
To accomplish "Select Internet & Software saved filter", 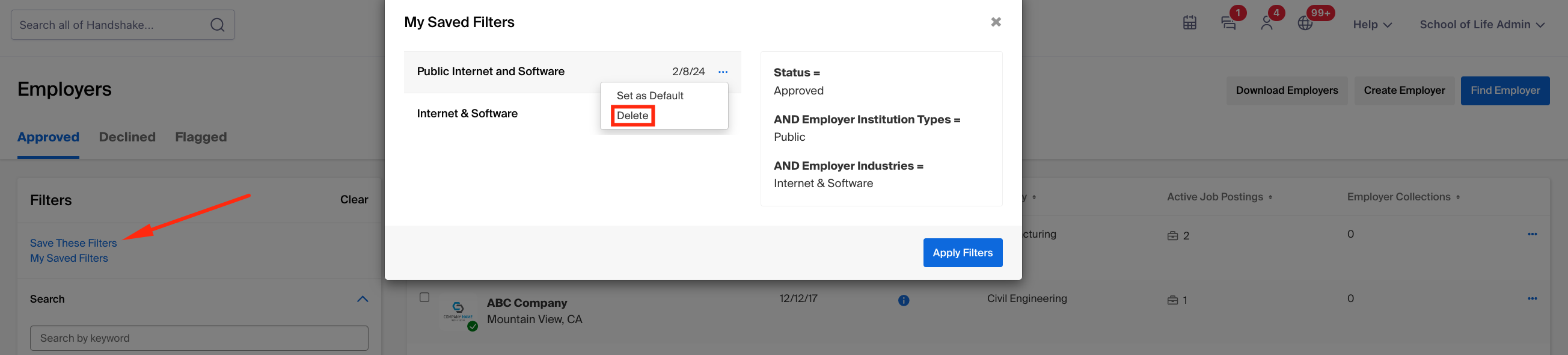I will pos(467,114).
